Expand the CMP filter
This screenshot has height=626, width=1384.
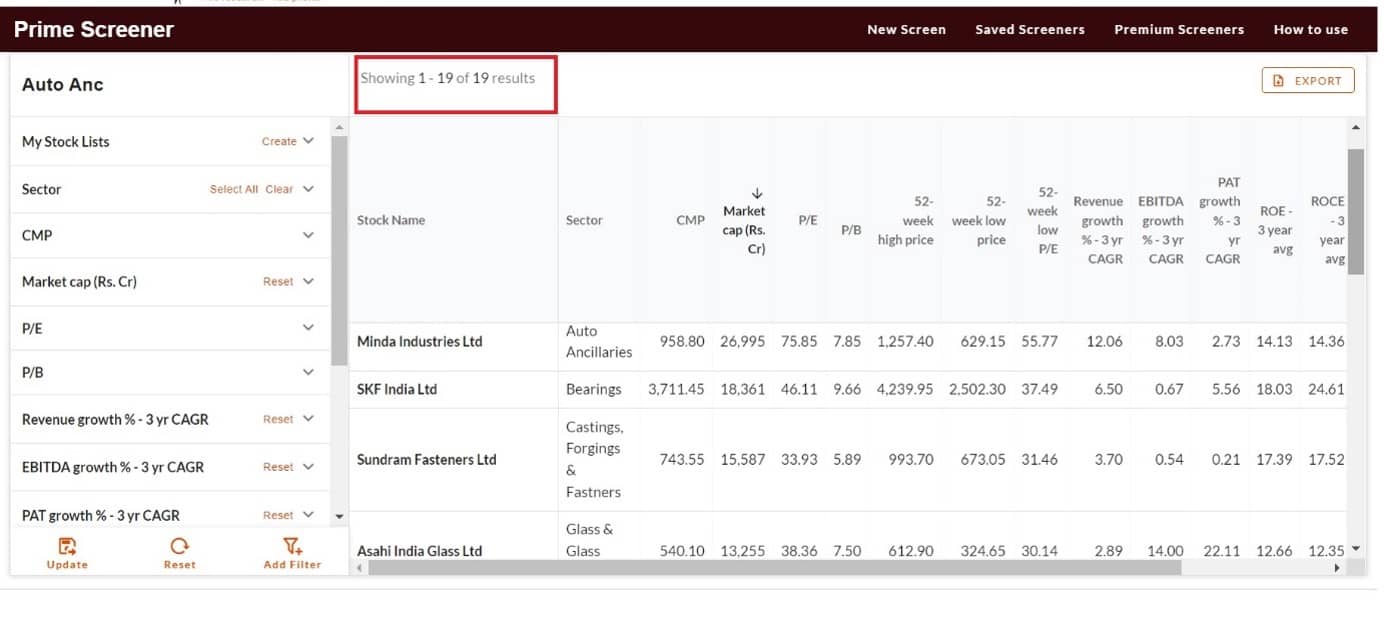click(x=308, y=235)
